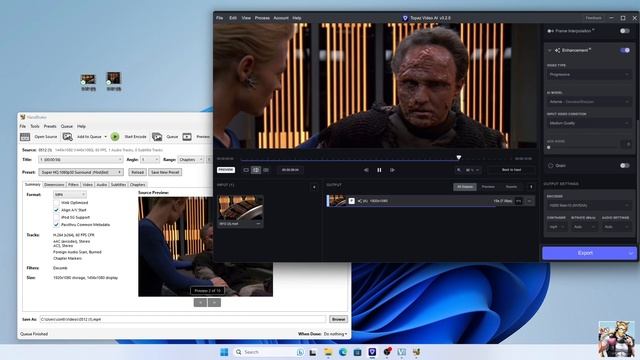Open the left desktop video file icon
Screen dimensions: 640x360
pos(88,82)
